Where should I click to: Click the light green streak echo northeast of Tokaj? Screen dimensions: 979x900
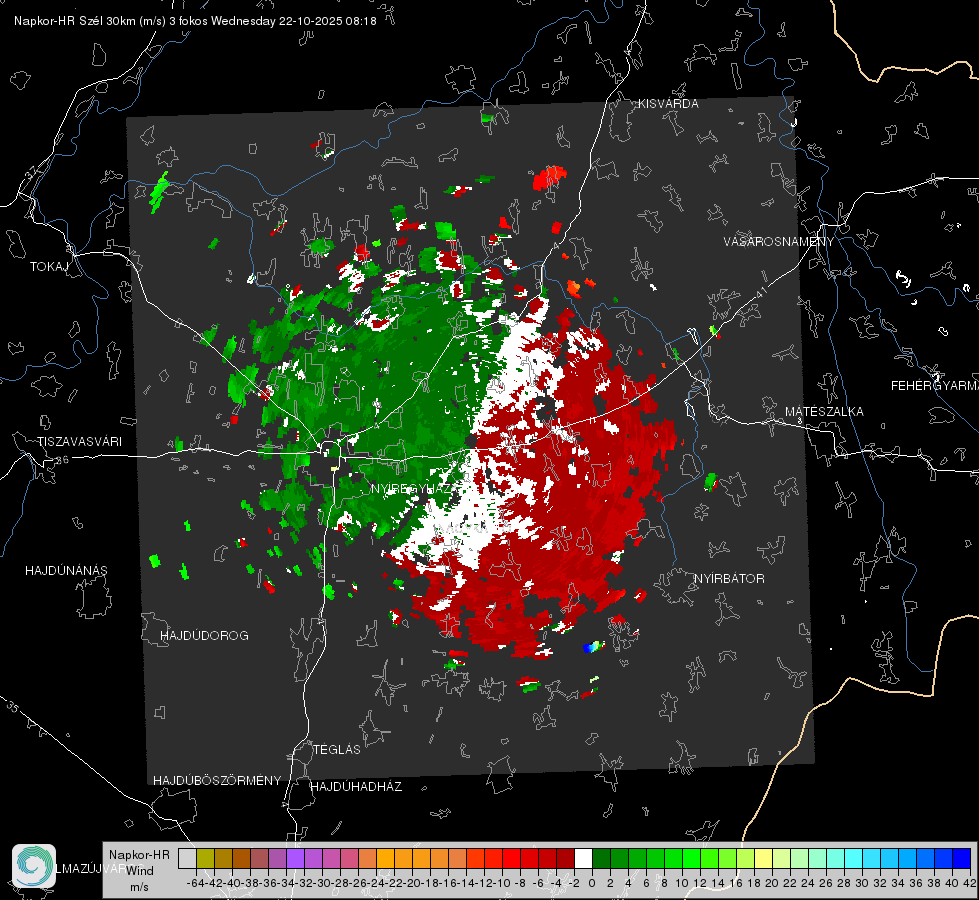pos(159,192)
